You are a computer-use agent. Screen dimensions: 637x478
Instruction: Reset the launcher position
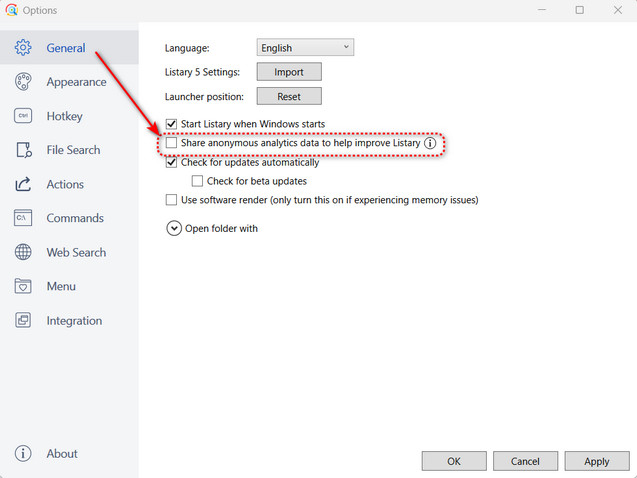coord(288,97)
